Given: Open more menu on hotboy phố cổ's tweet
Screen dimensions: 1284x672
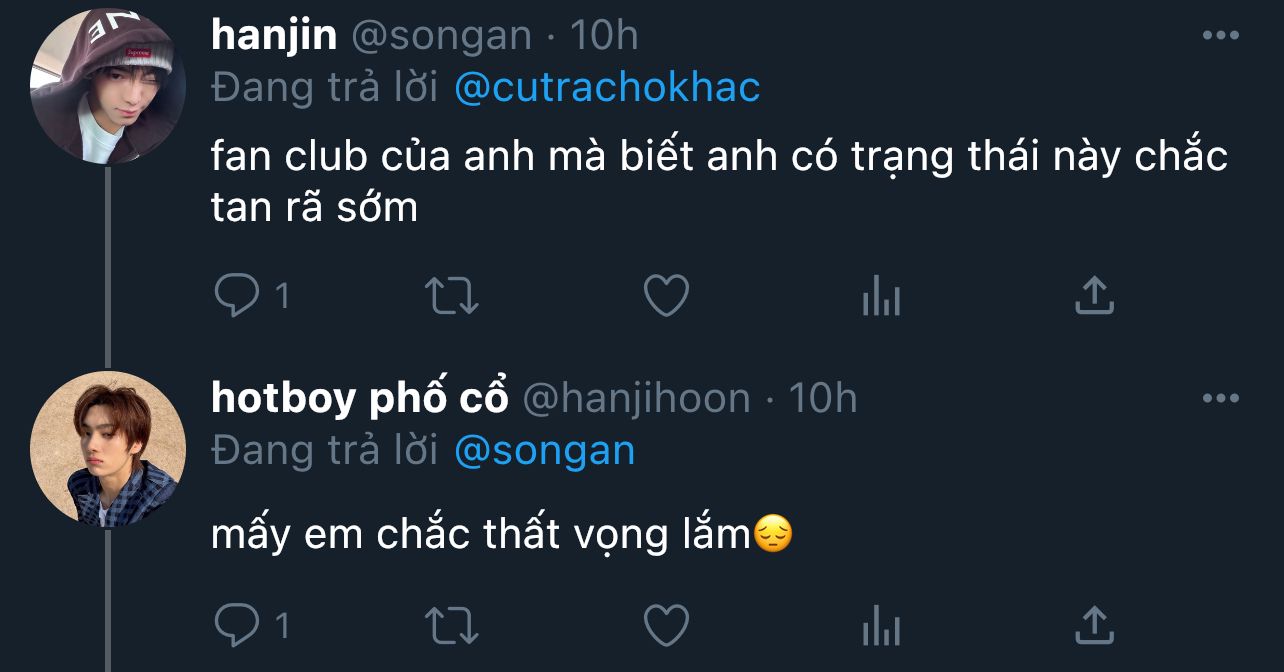Looking at the screenshot, I should point(1220,399).
